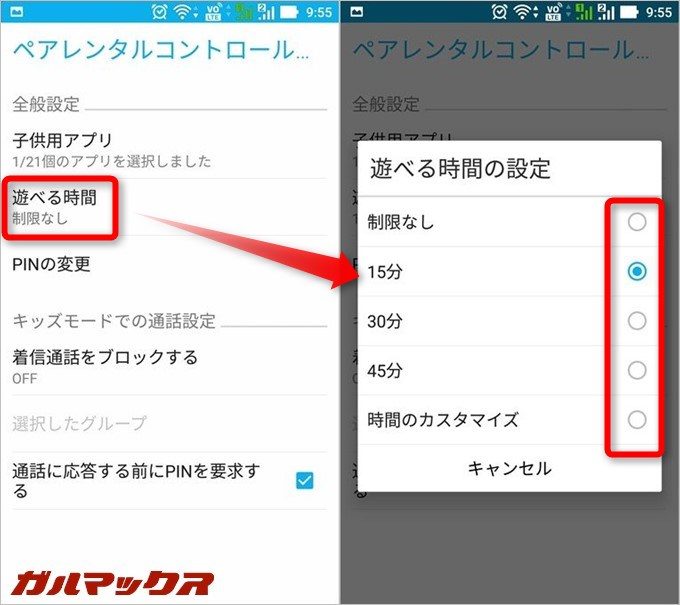This screenshot has height=605, width=680.
Task: Open 着信通話をブロックする setting
Action: coord(170,366)
